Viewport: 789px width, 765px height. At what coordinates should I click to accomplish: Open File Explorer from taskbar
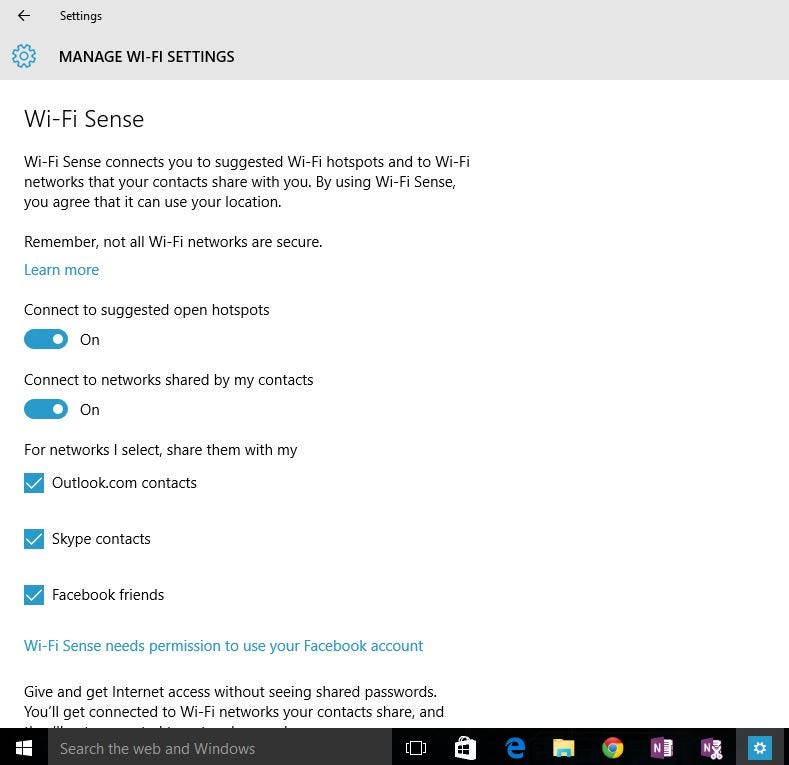pyautogui.click(x=564, y=748)
